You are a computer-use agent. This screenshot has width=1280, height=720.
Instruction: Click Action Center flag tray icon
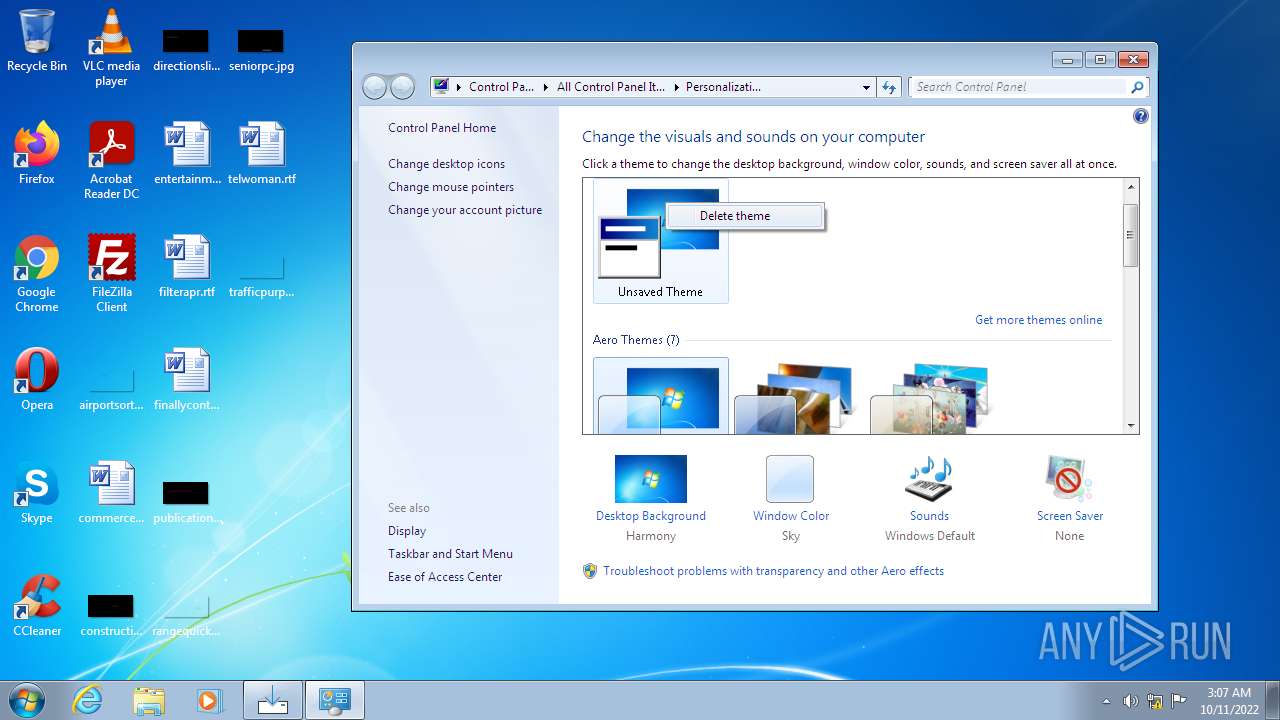pos(1179,701)
